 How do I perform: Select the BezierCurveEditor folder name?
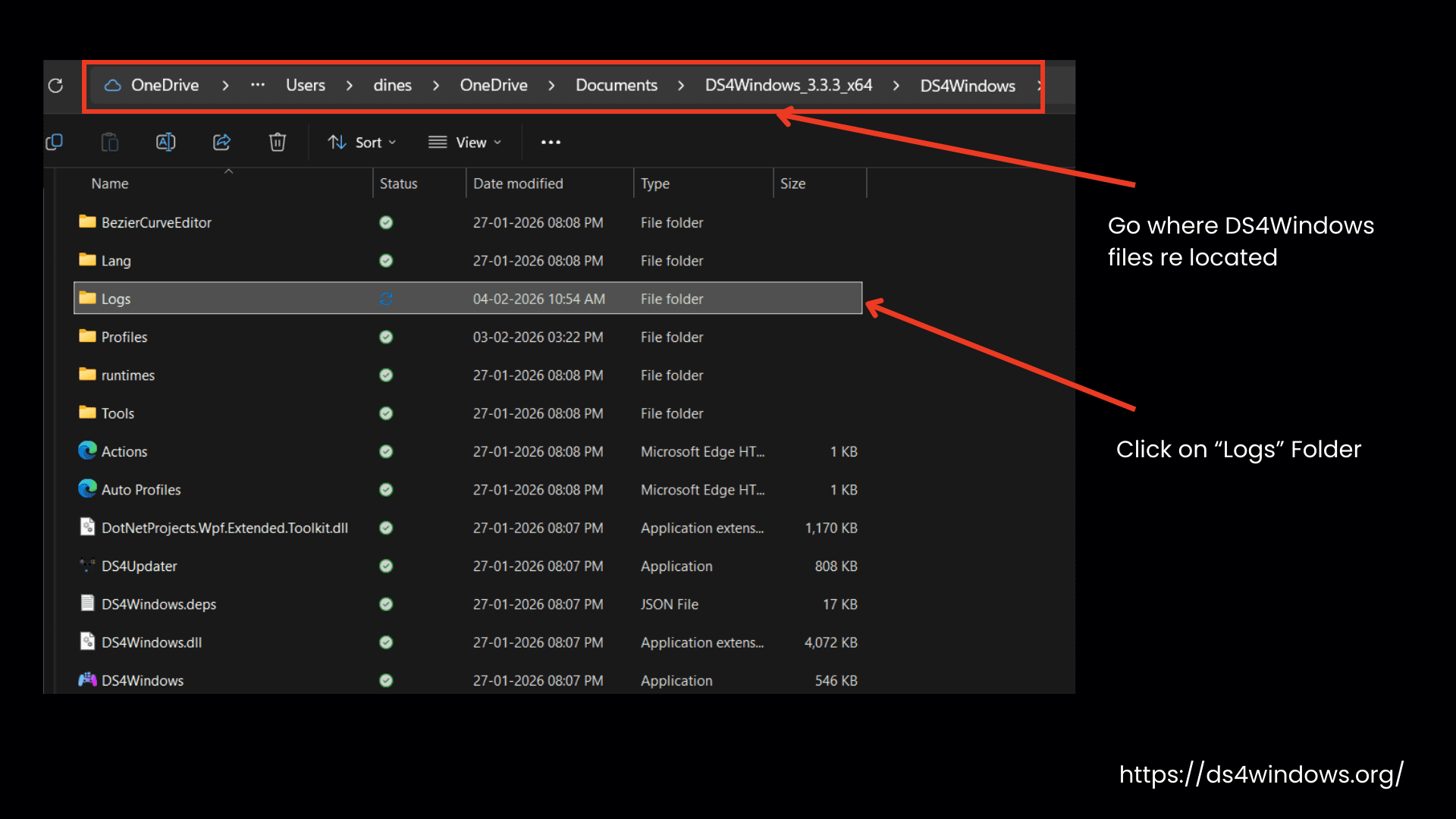coord(156,223)
